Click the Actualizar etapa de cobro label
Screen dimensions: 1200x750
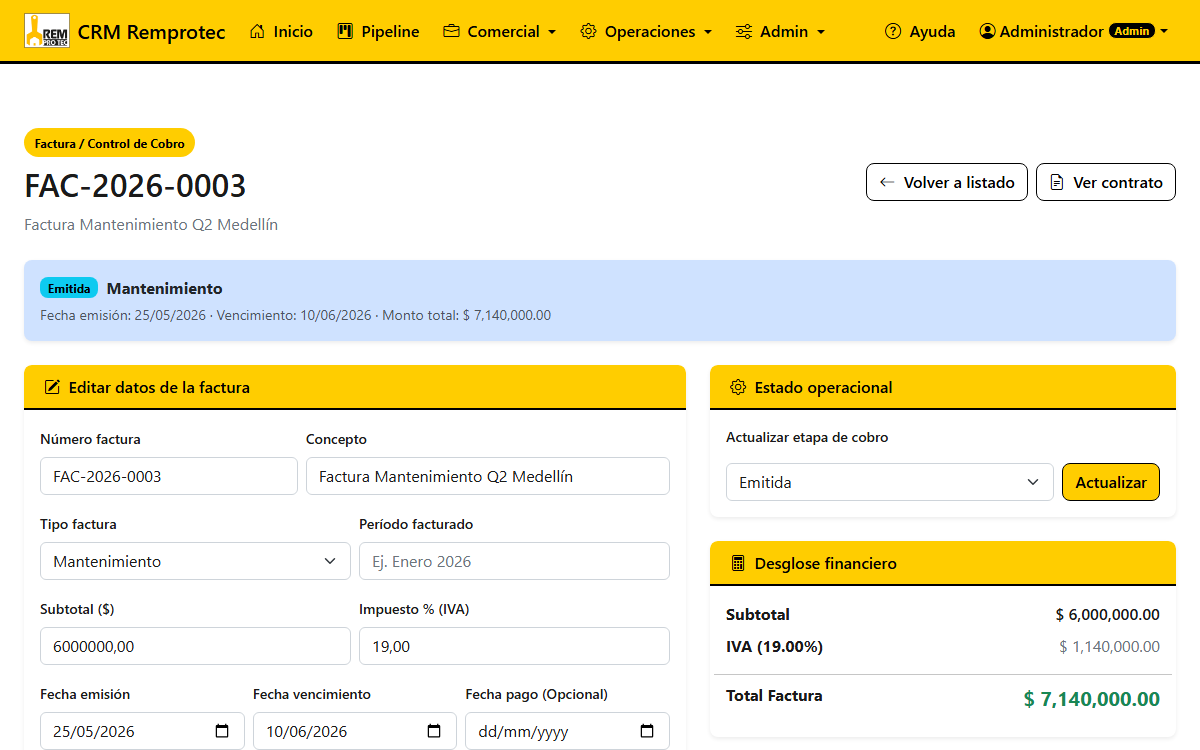pos(807,437)
